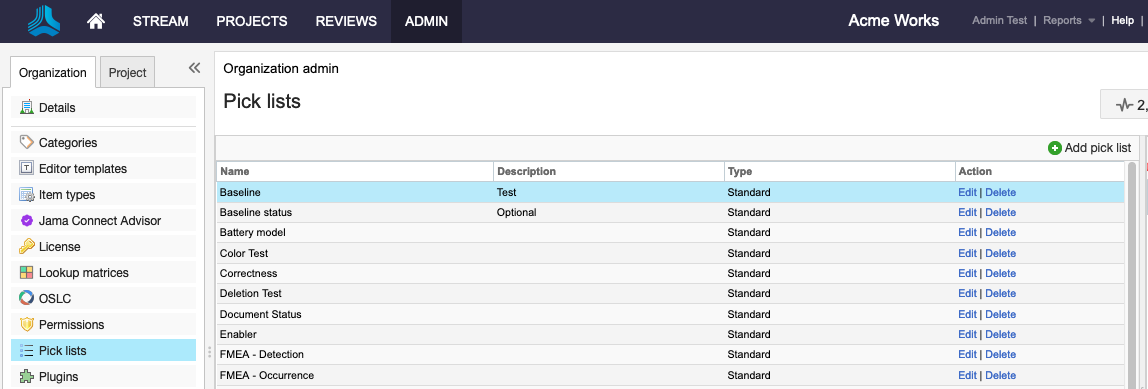Image resolution: width=1148 pixels, height=389 pixels.
Task: Click the green plus Add icon
Action: coord(1054,148)
